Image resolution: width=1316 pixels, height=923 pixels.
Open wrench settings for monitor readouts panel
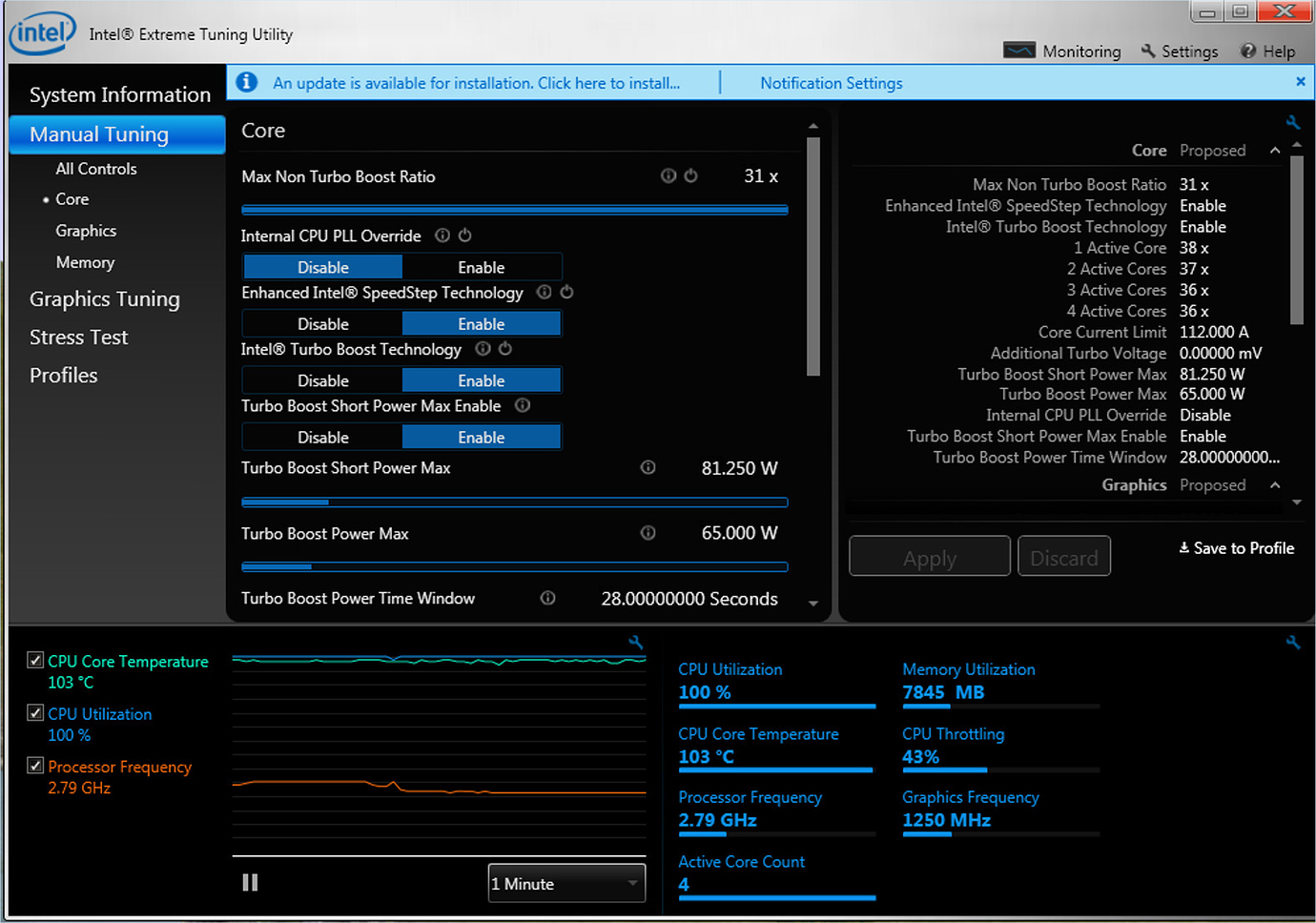[x=1293, y=643]
